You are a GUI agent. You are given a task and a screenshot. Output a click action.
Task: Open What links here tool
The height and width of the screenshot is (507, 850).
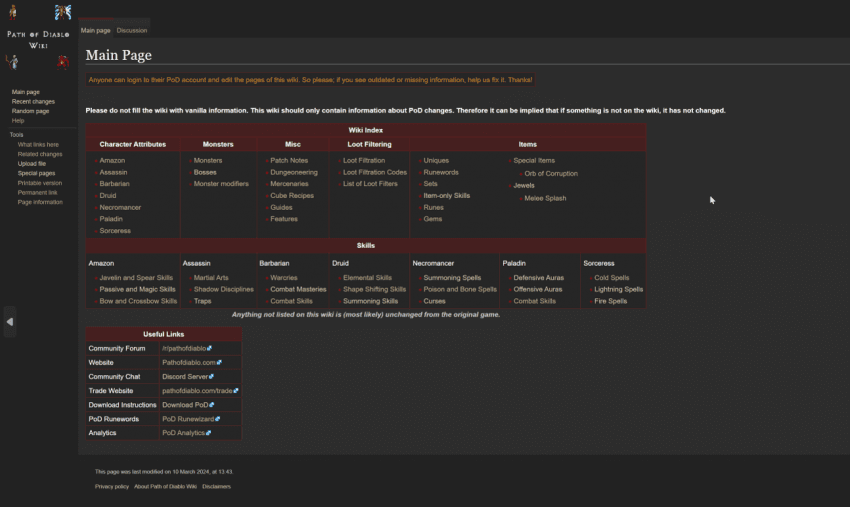38,145
